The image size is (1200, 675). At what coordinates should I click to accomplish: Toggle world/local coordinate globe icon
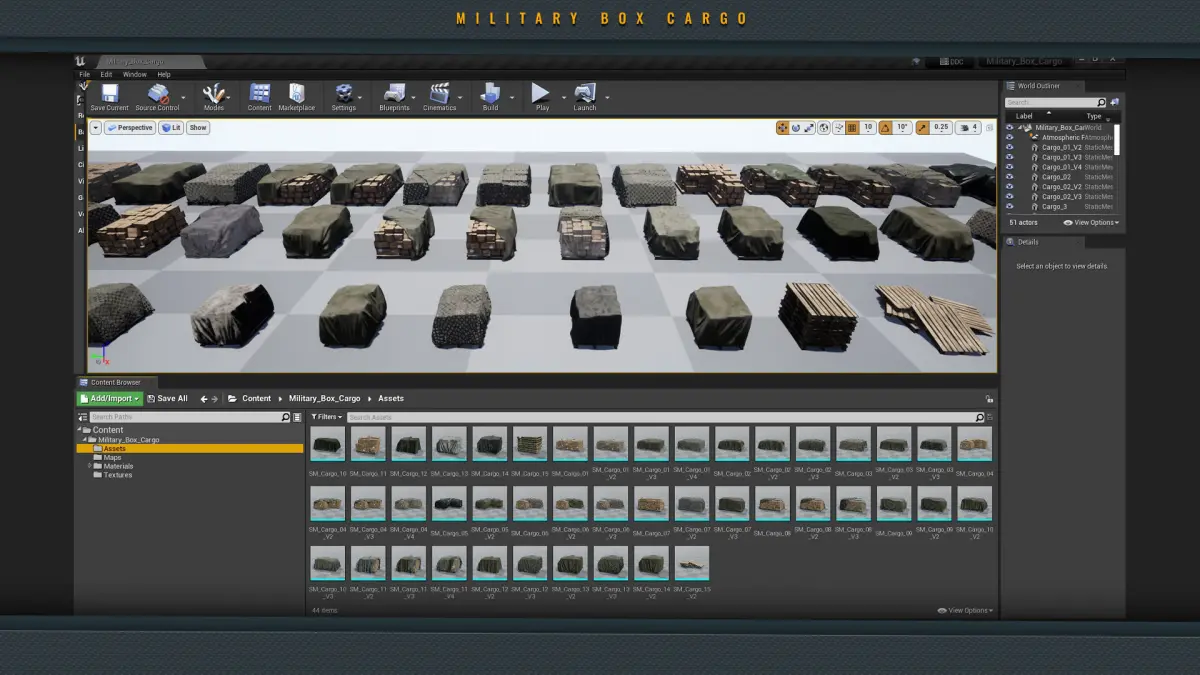click(x=824, y=128)
